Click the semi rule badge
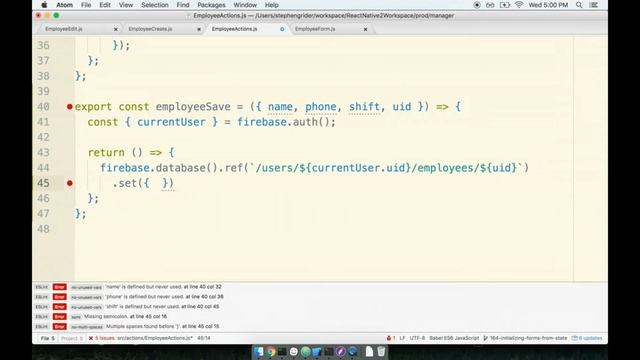Image resolution: width=640 pixels, height=360 pixels. coord(76,317)
